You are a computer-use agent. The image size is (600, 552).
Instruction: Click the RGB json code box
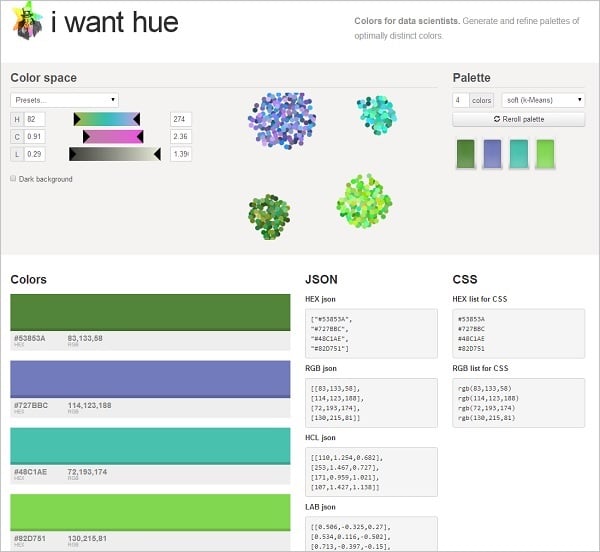(371, 403)
